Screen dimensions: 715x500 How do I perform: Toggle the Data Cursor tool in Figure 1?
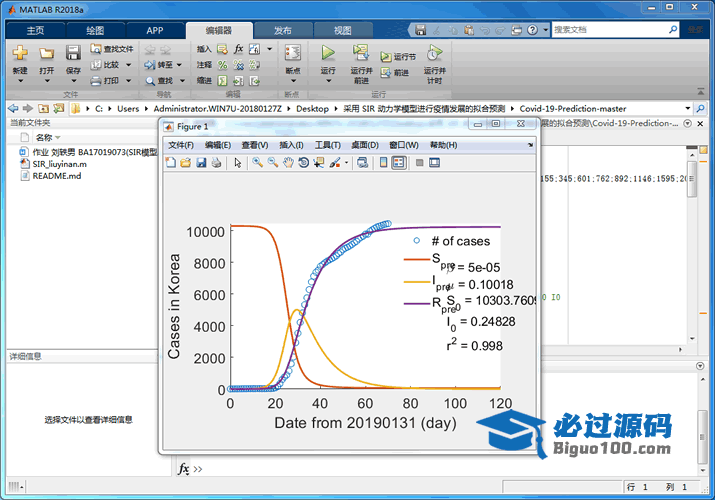(x=319, y=163)
